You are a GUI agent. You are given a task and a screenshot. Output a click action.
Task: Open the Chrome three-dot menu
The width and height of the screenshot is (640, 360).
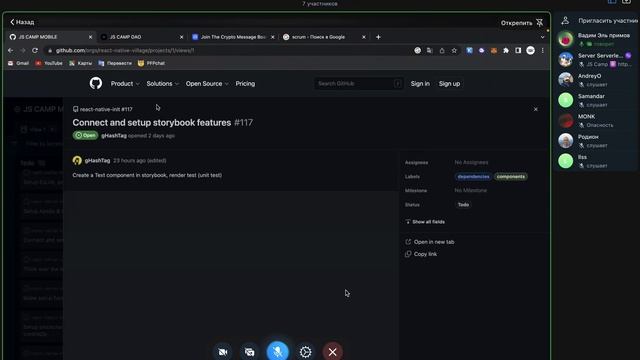click(x=542, y=51)
